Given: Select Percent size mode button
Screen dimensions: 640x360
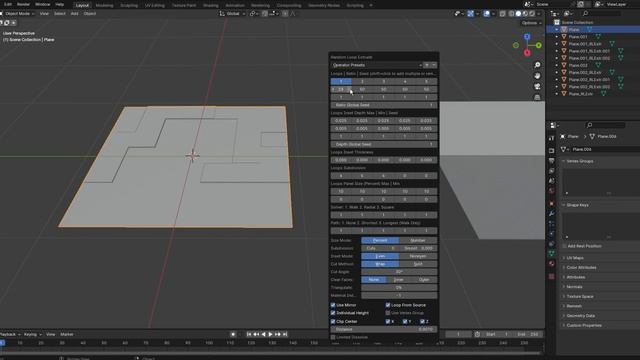Looking at the screenshot, I should point(380,240).
